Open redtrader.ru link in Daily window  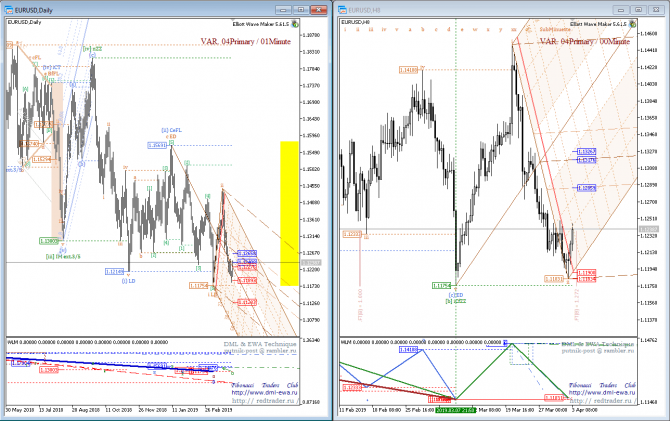coord(264,400)
